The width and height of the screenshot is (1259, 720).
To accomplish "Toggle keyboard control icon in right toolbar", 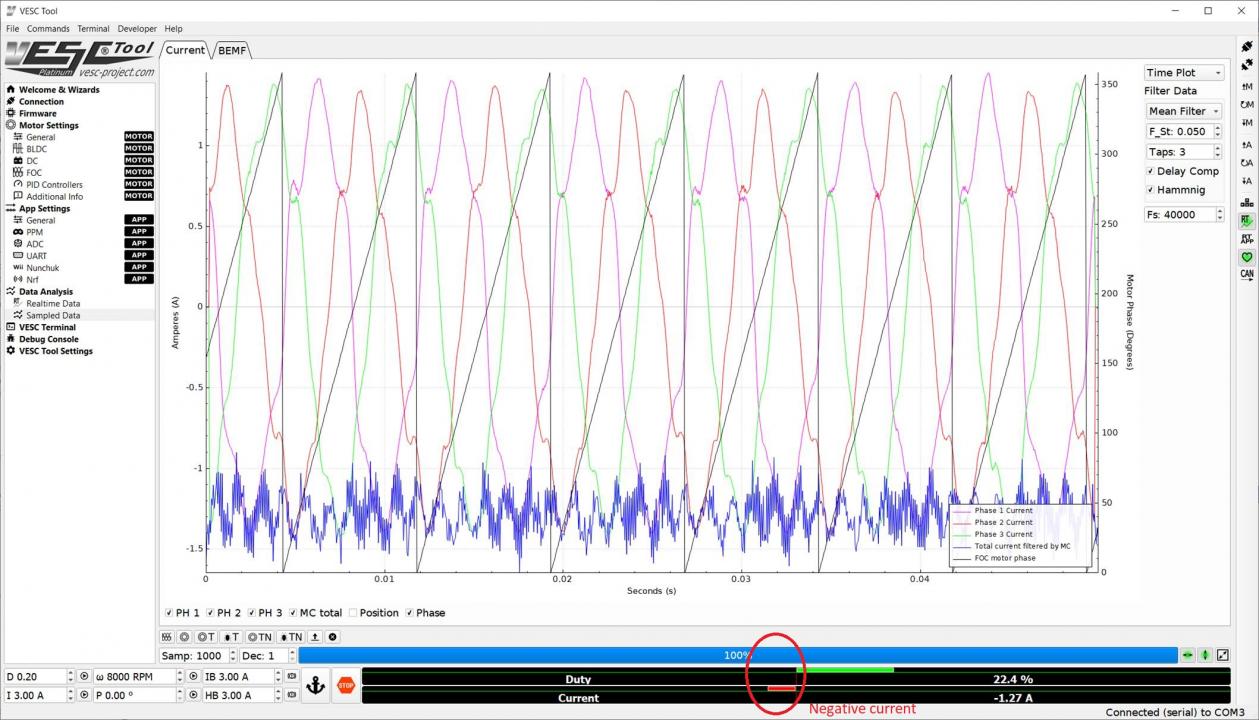I will pyautogui.click(x=1246, y=201).
